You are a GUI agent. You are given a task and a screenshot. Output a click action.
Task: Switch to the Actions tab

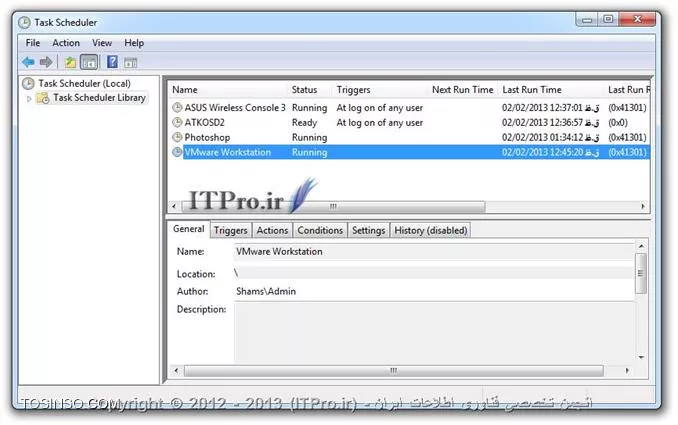[x=272, y=230]
